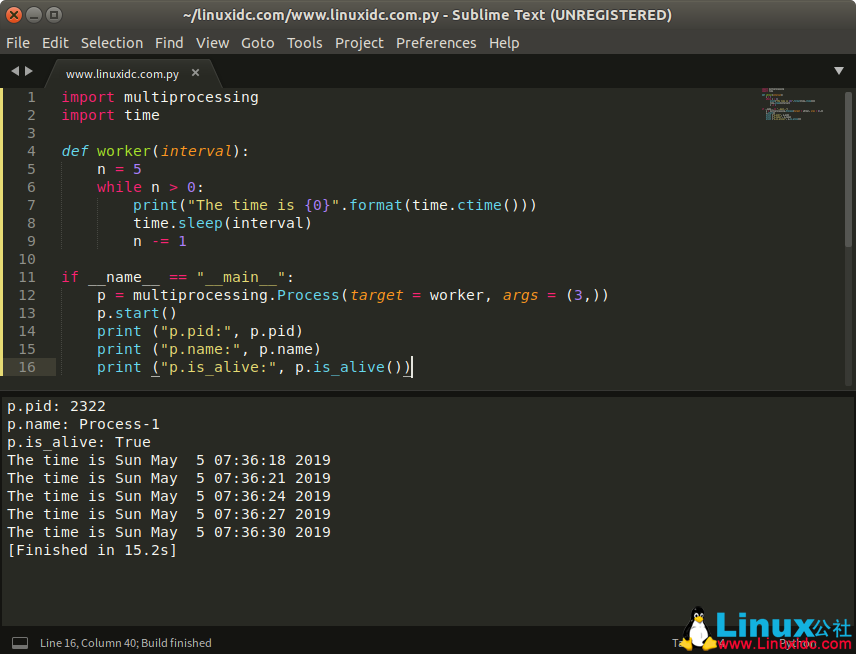Image resolution: width=856 pixels, height=654 pixels.
Task: Click 'p.start()' on line 13
Action: (x=137, y=313)
